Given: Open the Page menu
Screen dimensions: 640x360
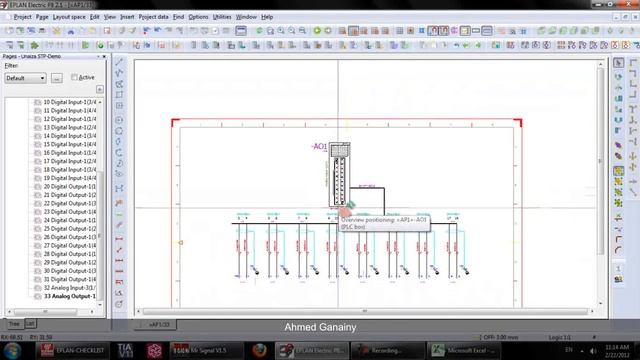Looking at the screenshot, I should [x=42, y=17].
